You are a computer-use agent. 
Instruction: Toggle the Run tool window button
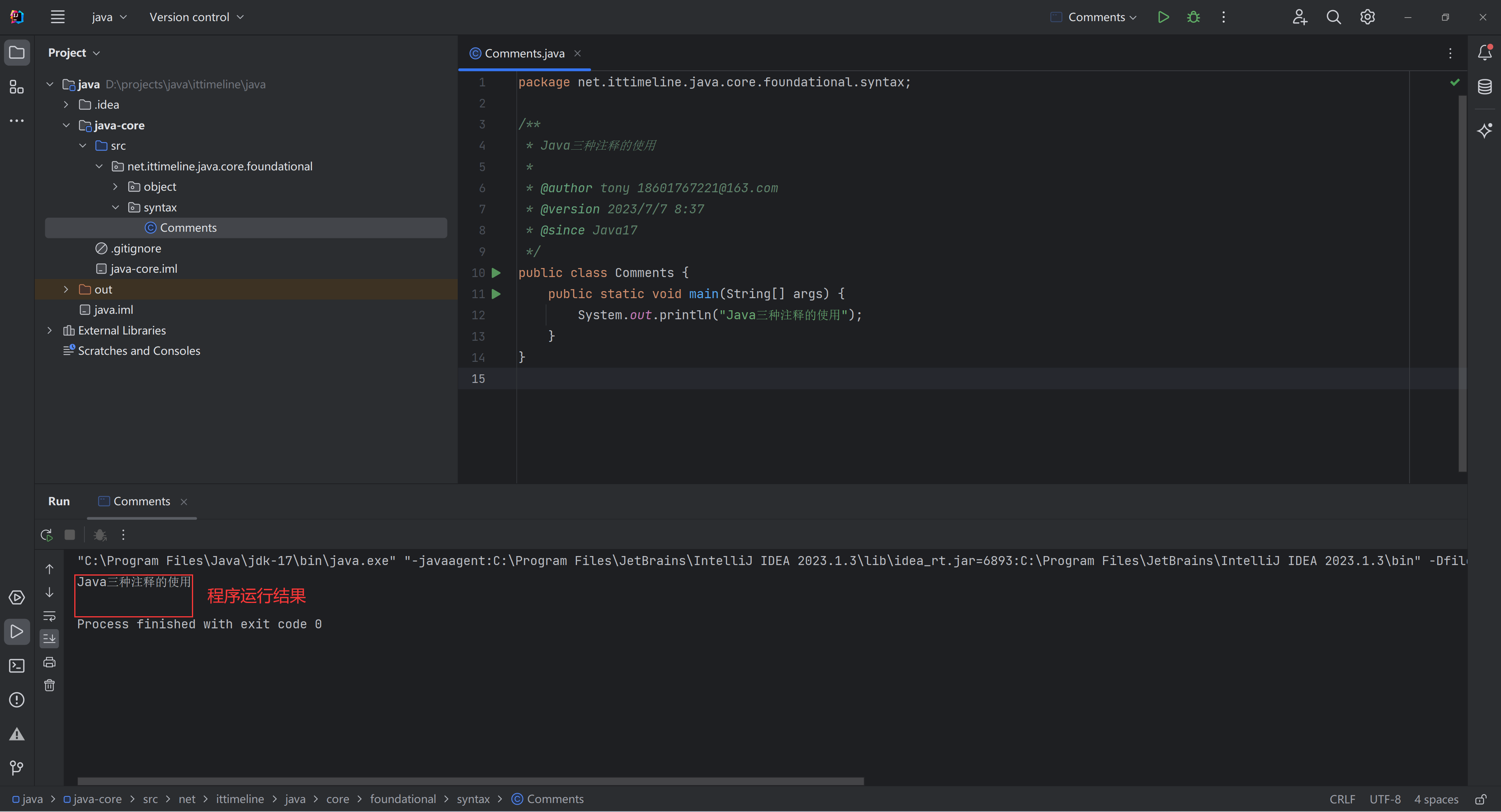(x=17, y=631)
